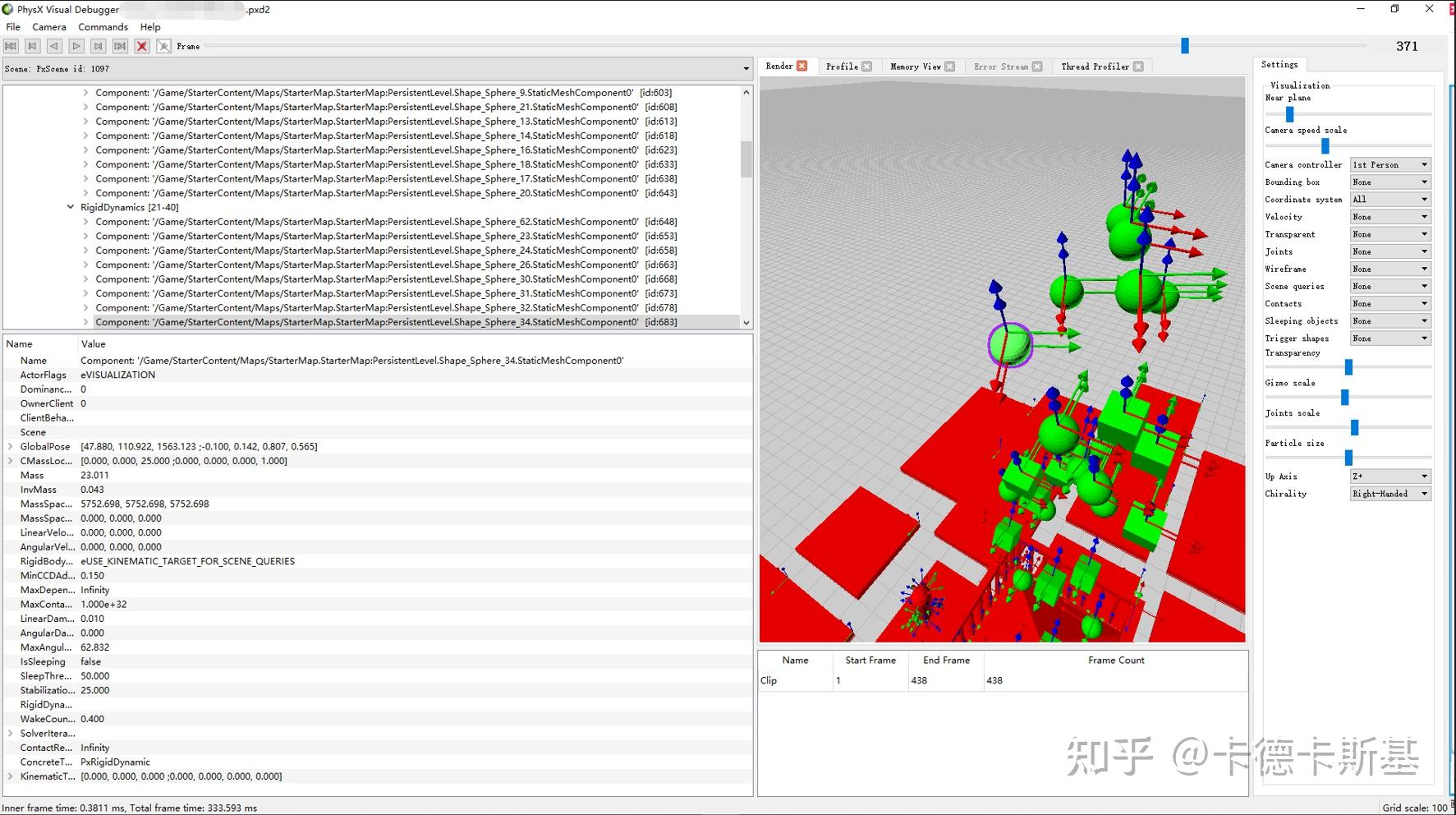This screenshot has width=1456, height=815.
Task: Select the Settings panel tab
Action: point(1279,64)
